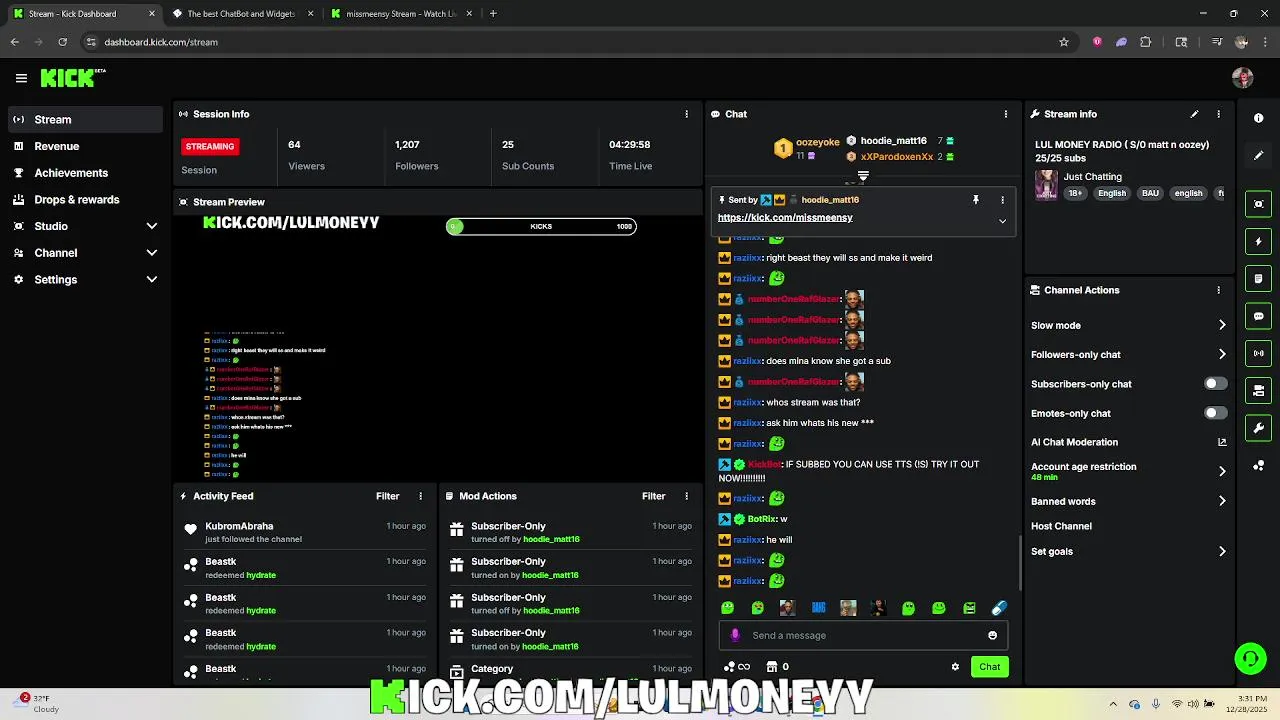Expand the pinned message chevron
This screenshot has width=1280, height=720.
(1002, 221)
